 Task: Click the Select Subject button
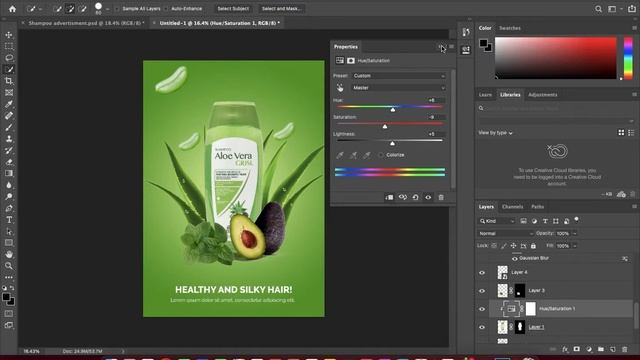pyautogui.click(x=233, y=9)
